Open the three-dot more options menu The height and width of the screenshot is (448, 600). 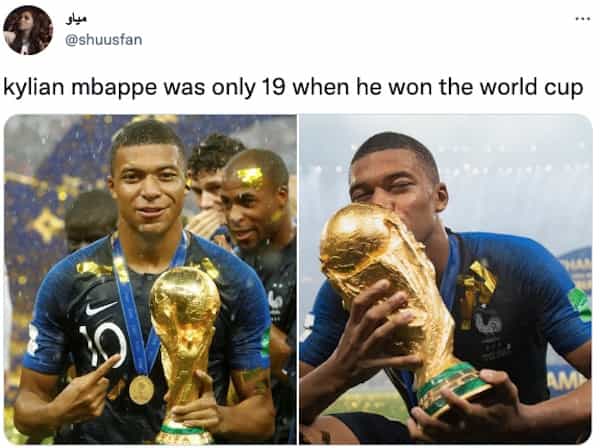583,18
